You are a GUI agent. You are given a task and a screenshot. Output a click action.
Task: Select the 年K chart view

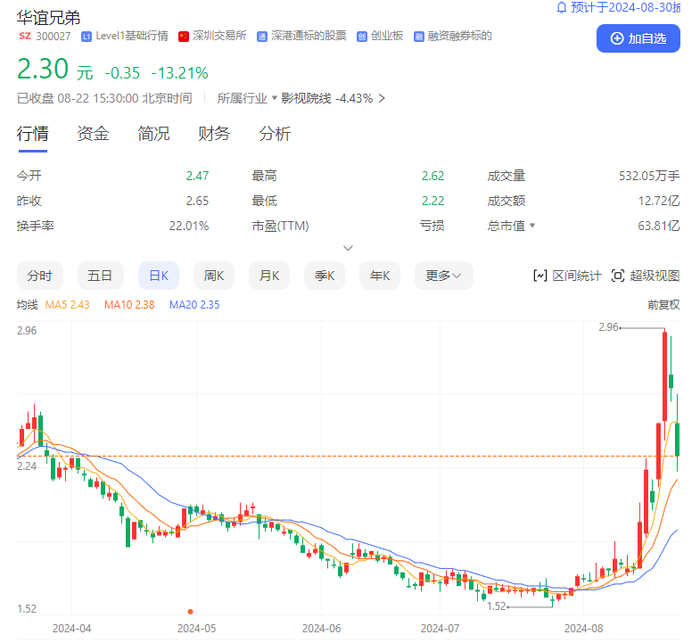pos(380,276)
